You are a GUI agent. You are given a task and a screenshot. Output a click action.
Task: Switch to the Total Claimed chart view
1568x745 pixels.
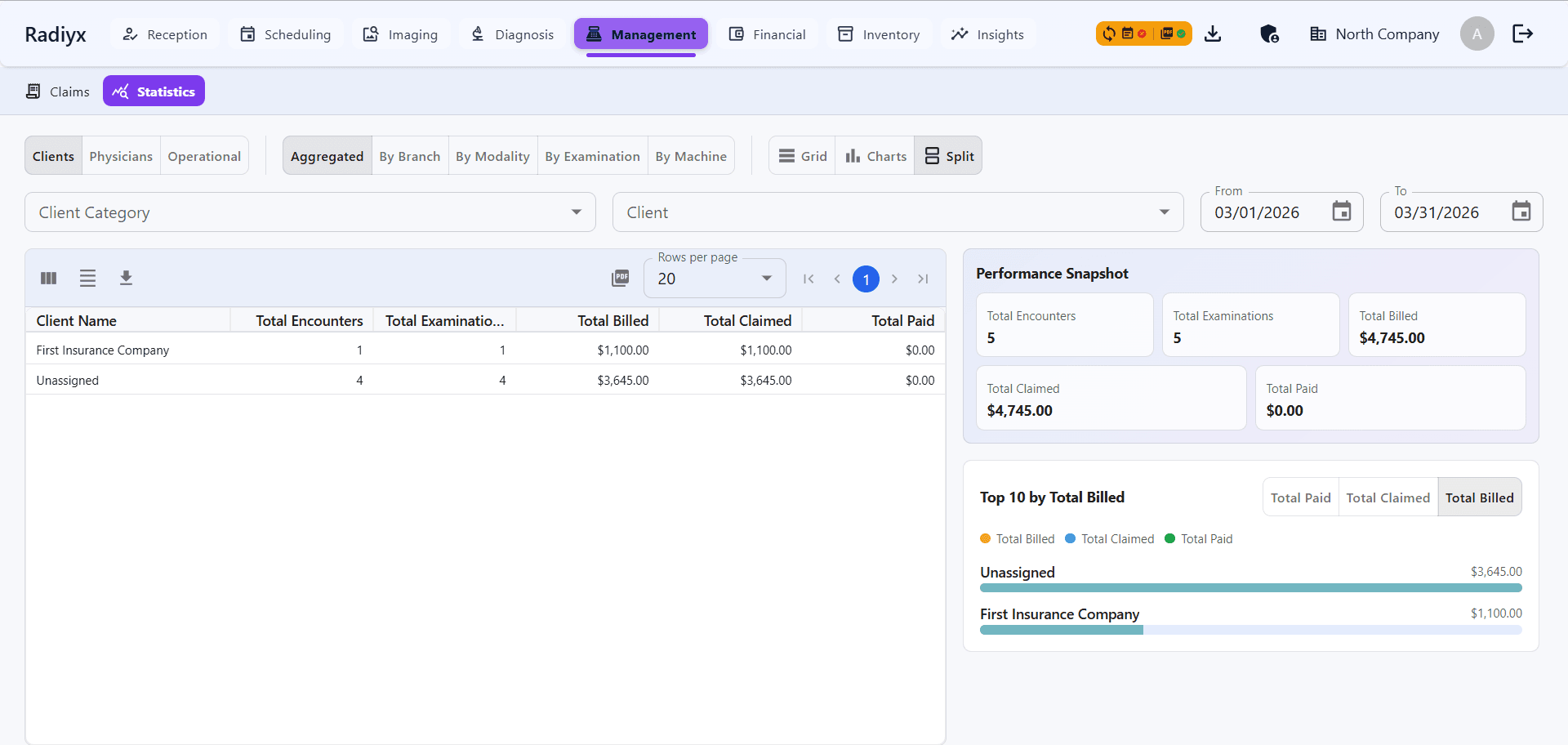1388,497
